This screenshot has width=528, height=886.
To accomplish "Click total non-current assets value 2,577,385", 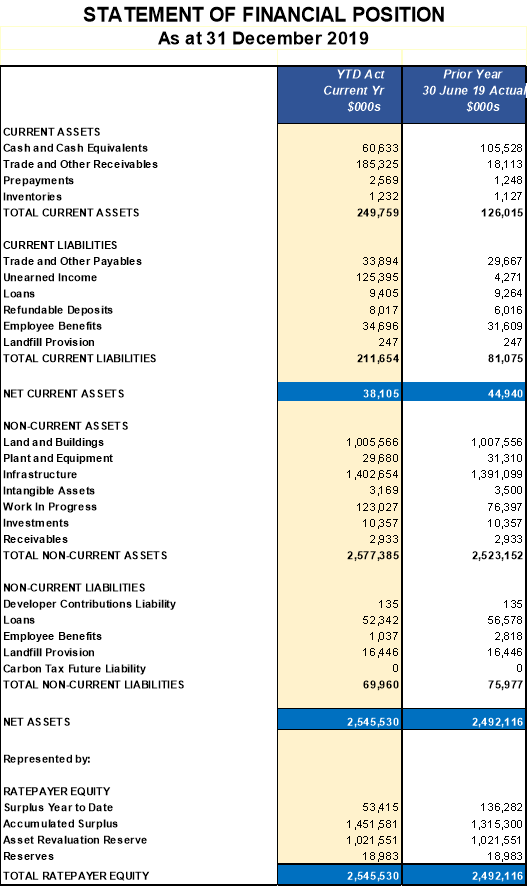I will tap(373, 555).
